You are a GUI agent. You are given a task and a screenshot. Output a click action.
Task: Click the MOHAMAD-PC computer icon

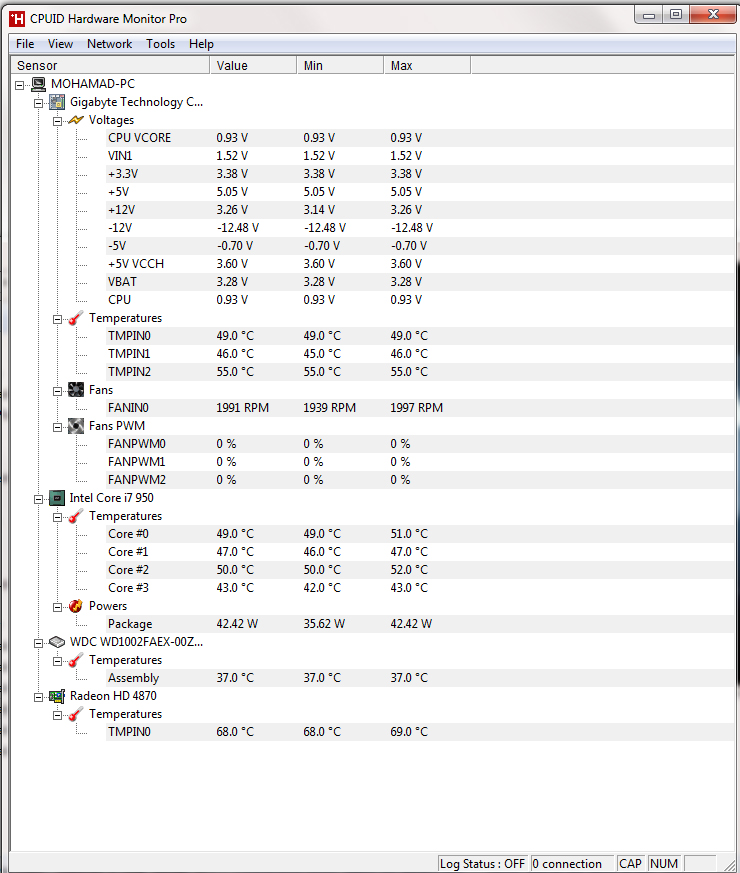(38, 84)
